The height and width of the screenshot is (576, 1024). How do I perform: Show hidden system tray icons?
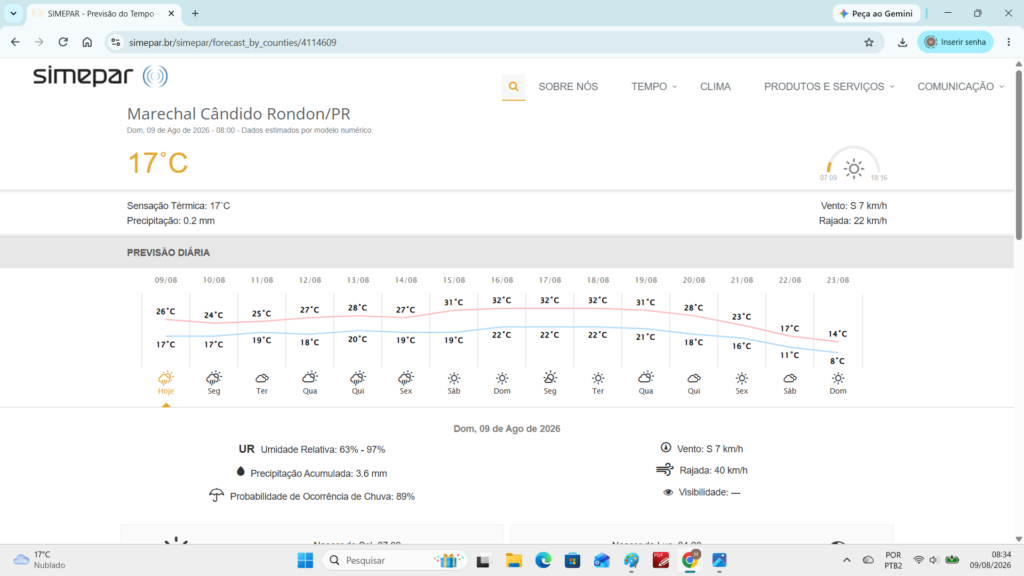coord(846,560)
